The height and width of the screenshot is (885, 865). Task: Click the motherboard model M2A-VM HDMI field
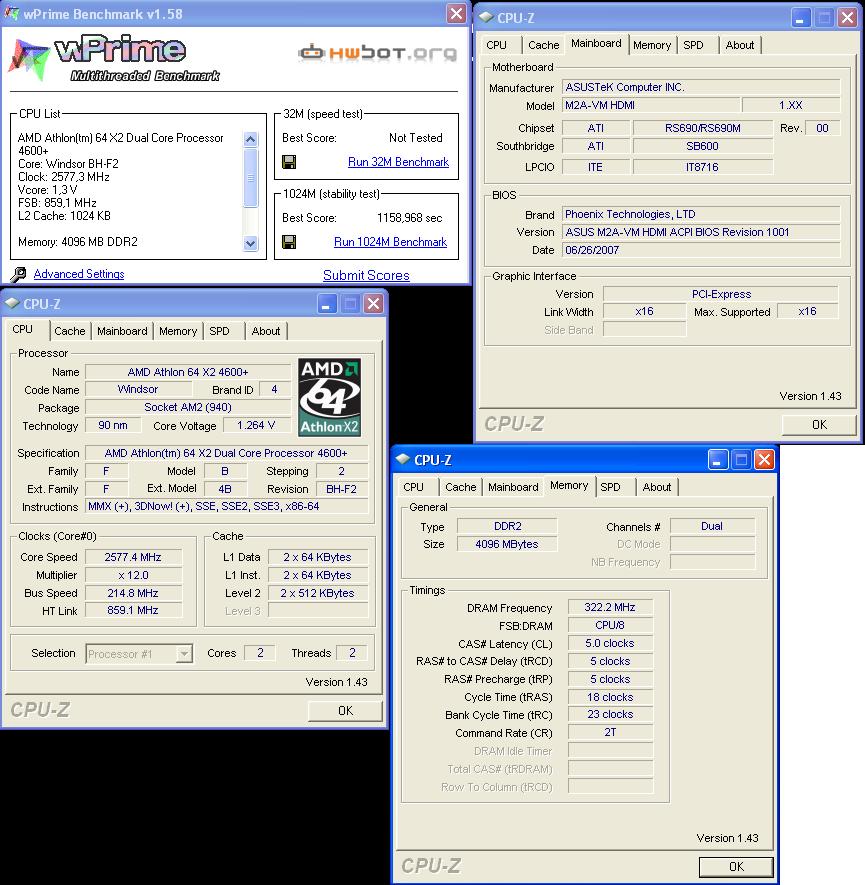[x=651, y=106]
